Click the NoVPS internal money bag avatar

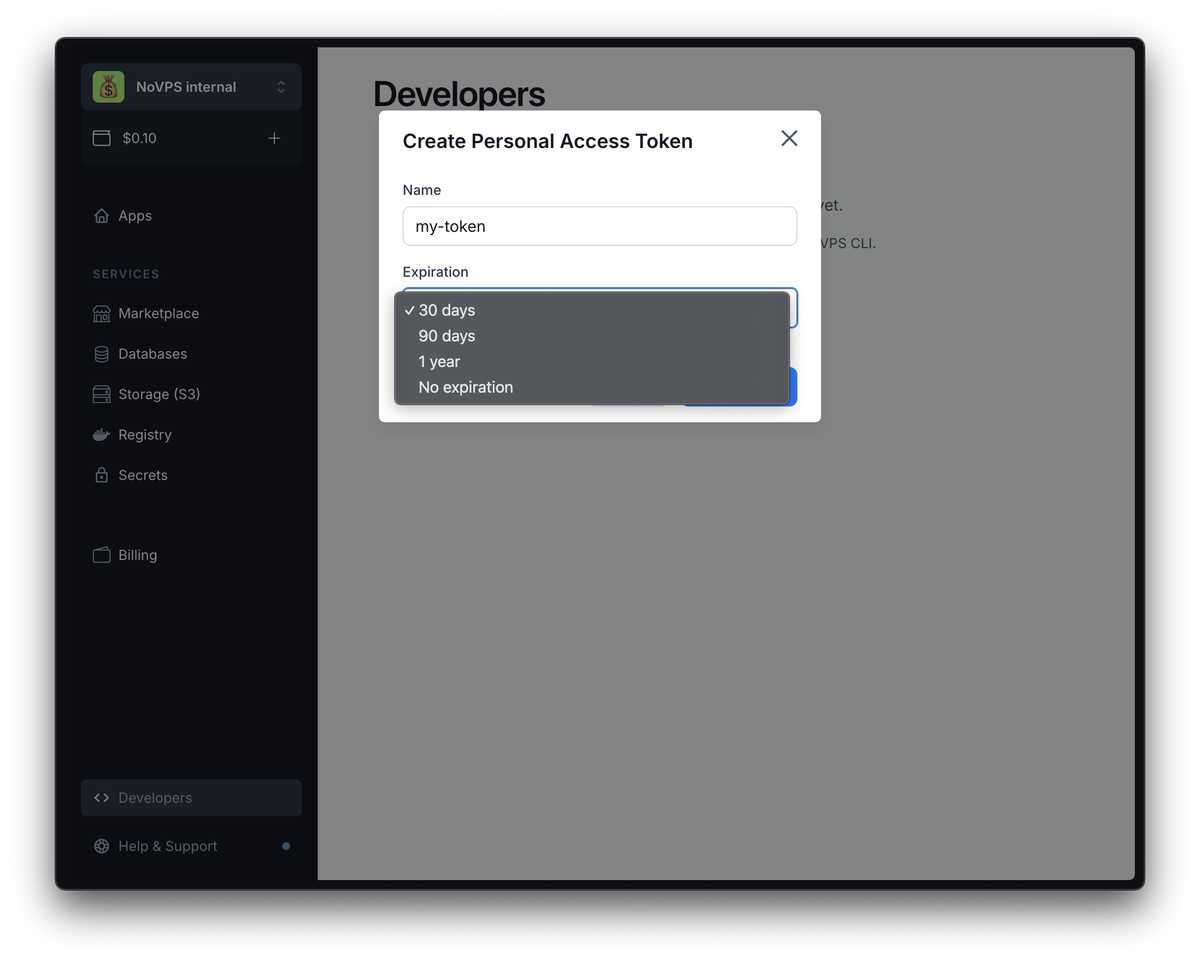pos(108,87)
